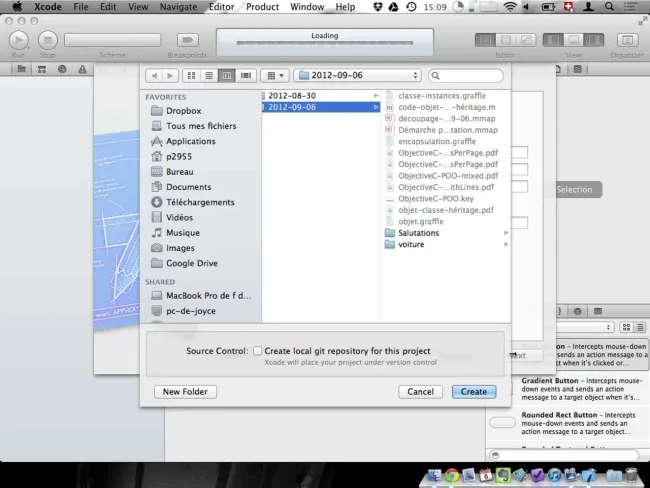650x488 pixels.
Task: Toggle the Navigator pane view button
Action: [553, 40]
